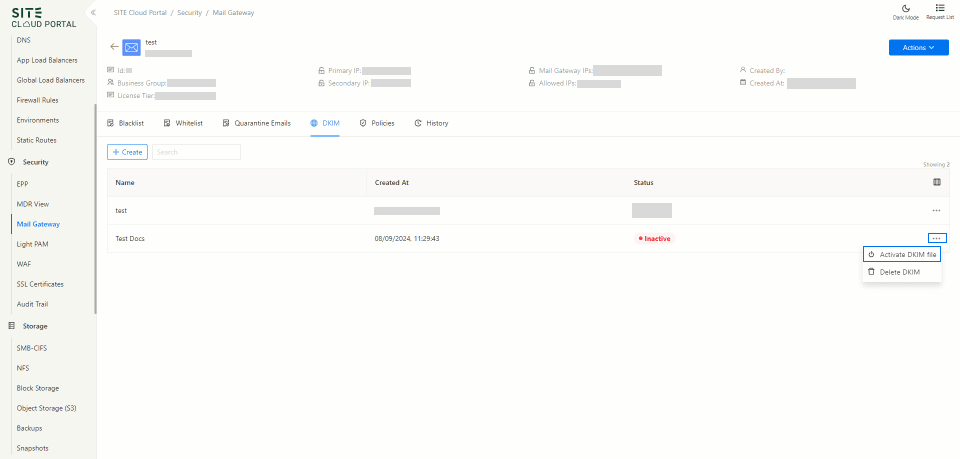Open WAF in the sidebar

pos(24,264)
